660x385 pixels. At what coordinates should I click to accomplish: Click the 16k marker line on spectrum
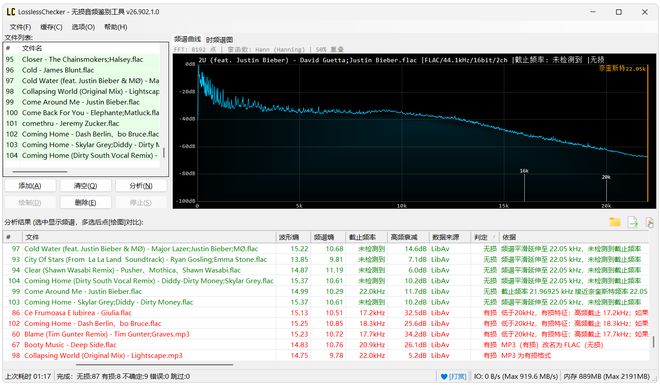point(524,187)
